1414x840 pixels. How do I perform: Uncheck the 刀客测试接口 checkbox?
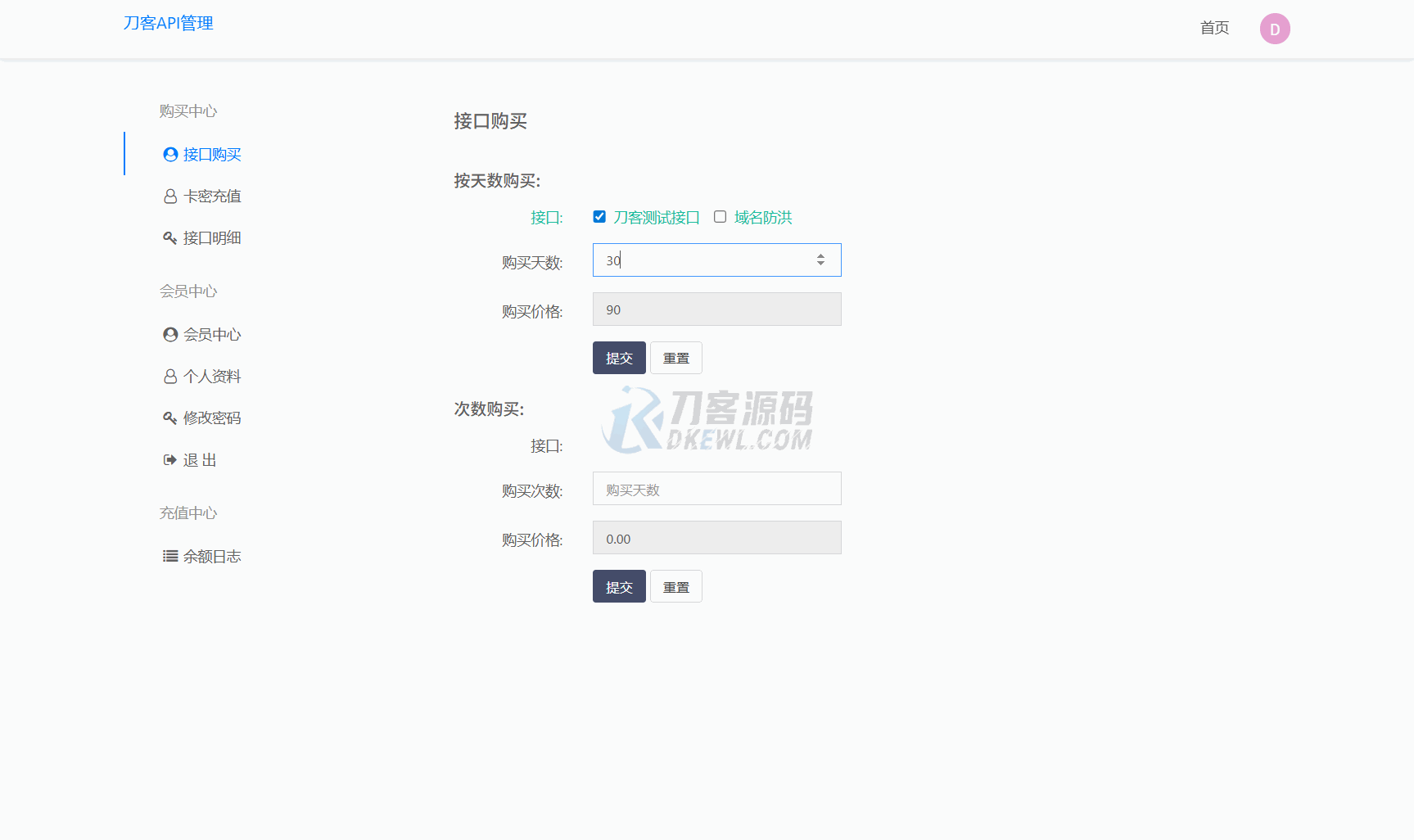(x=599, y=217)
